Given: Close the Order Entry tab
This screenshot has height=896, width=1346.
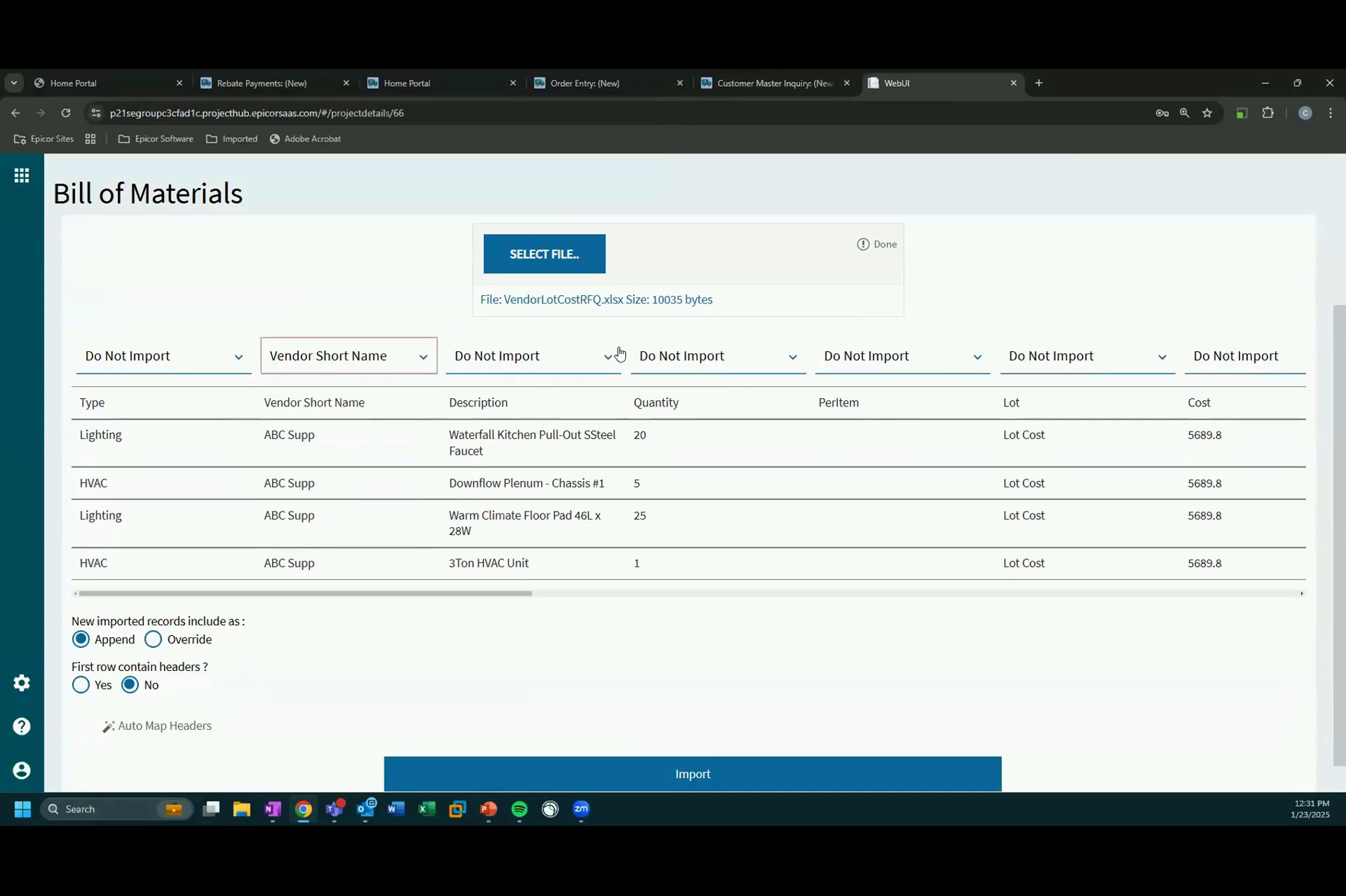Looking at the screenshot, I should (x=679, y=83).
